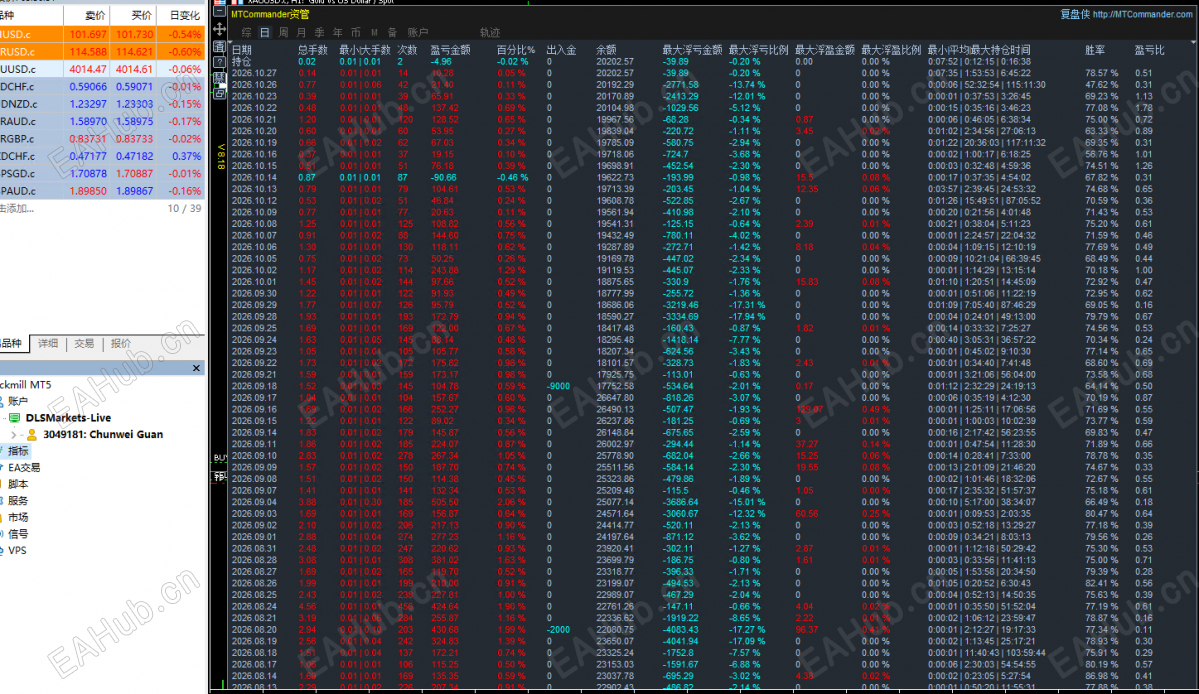The image size is (1199, 694).
Task: Select the 日 daily period tab
Action: pos(265,32)
